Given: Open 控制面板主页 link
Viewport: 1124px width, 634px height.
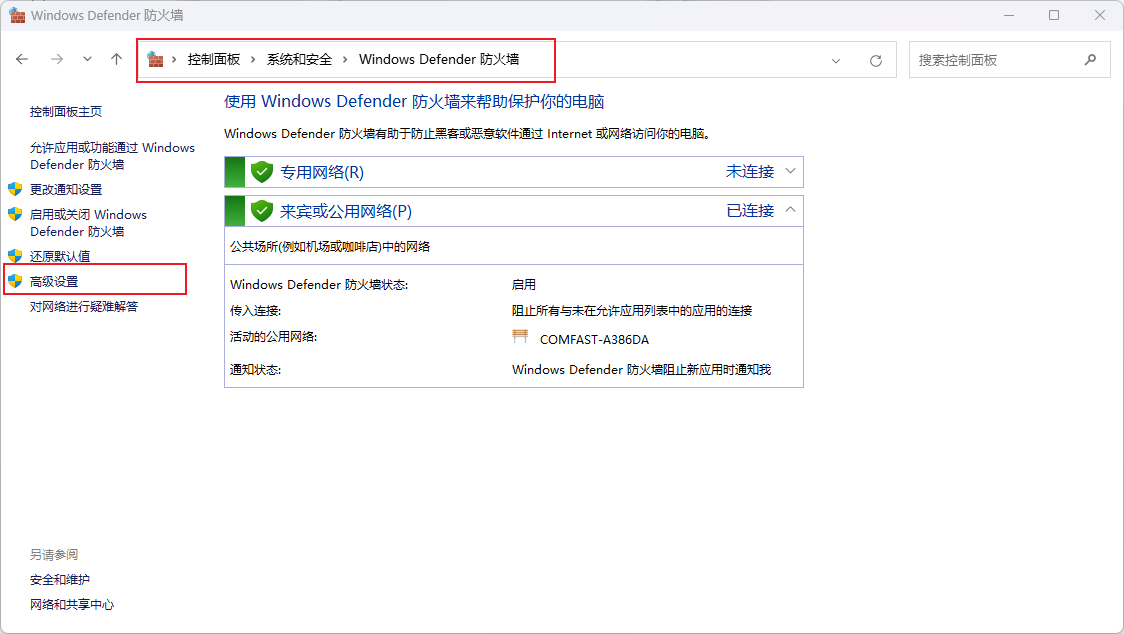Looking at the screenshot, I should (x=66, y=112).
